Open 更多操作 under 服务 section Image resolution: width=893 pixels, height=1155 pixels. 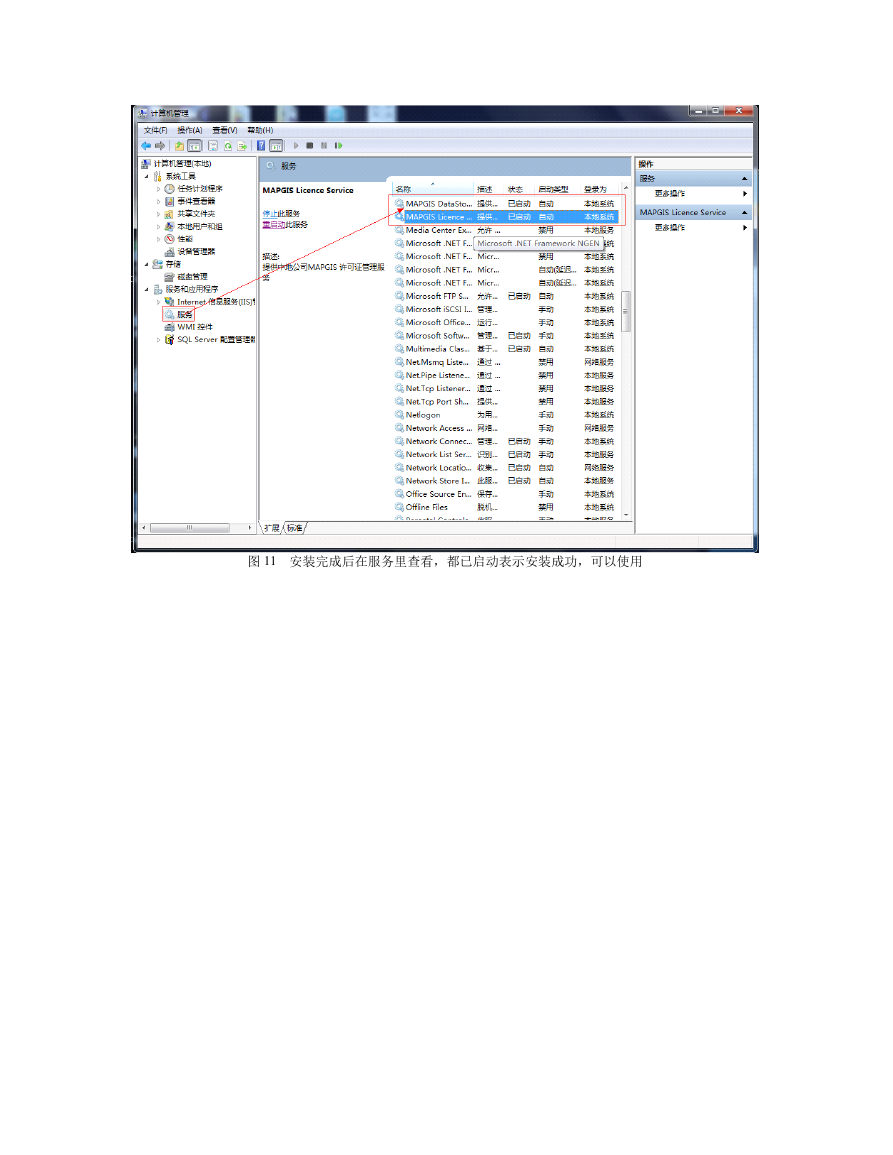tap(670, 194)
